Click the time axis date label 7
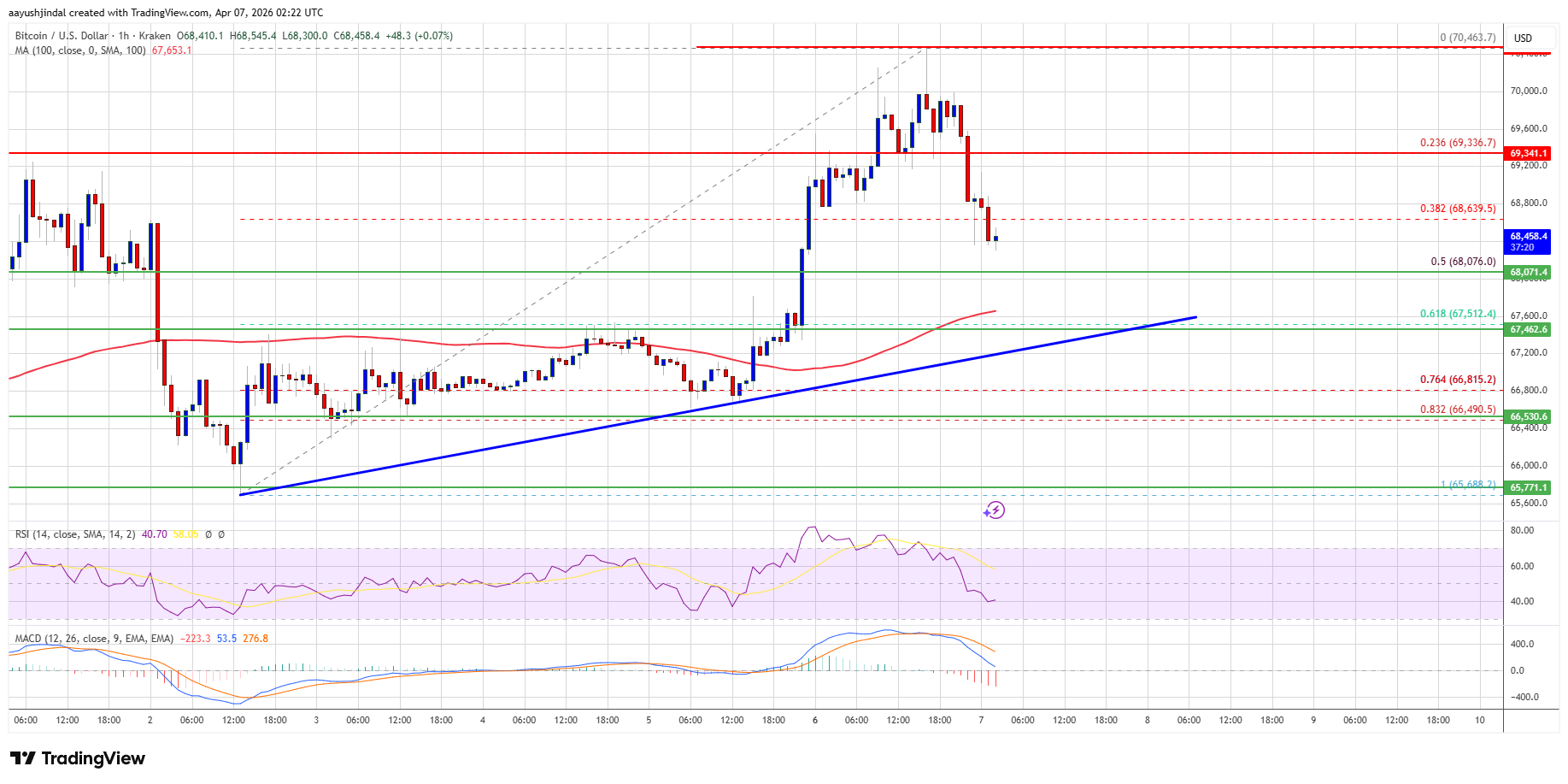The height and width of the screenshot is (784, 1568). point(981,720)
